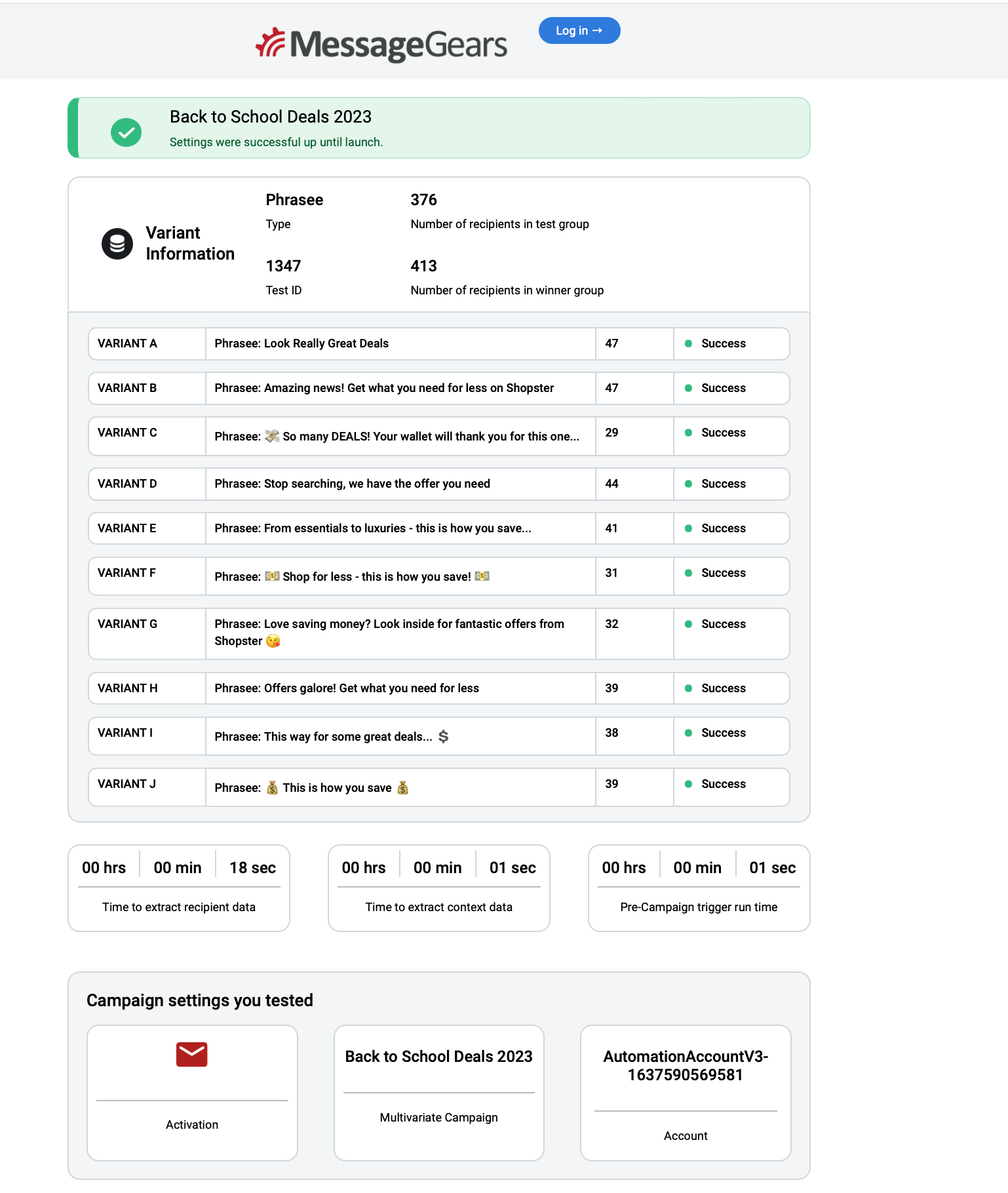Image resolution: width=1008 pixels, height=1193 pixels.
Task: Click the green status dot for Variant H
Action: (x=688, y=688)
